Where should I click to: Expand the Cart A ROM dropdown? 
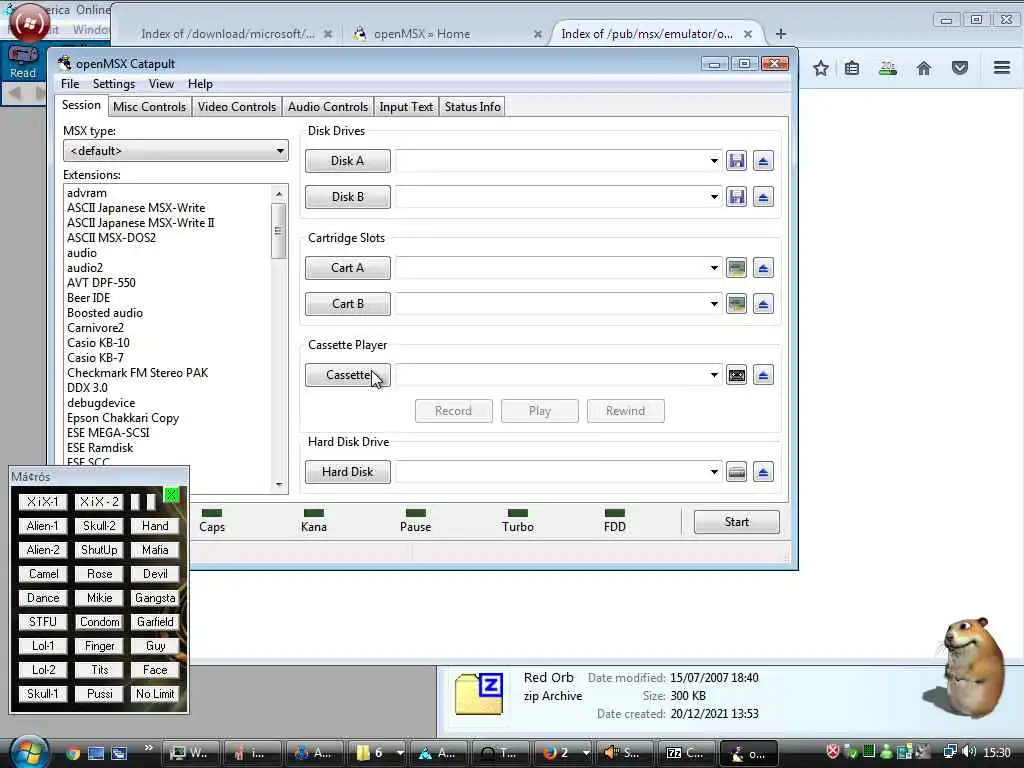714,268
